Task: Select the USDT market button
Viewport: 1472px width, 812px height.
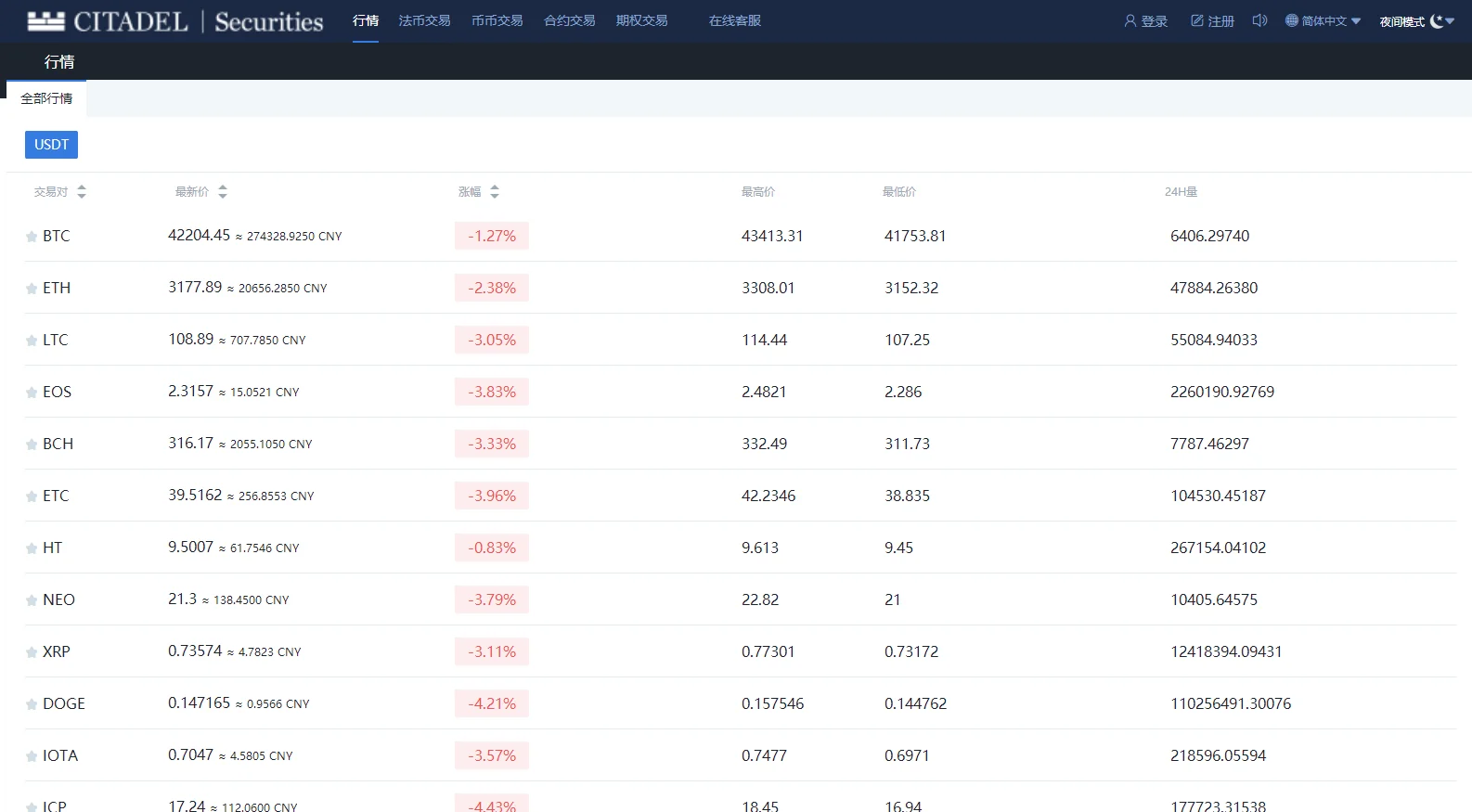Action: [x=51, y=145]
